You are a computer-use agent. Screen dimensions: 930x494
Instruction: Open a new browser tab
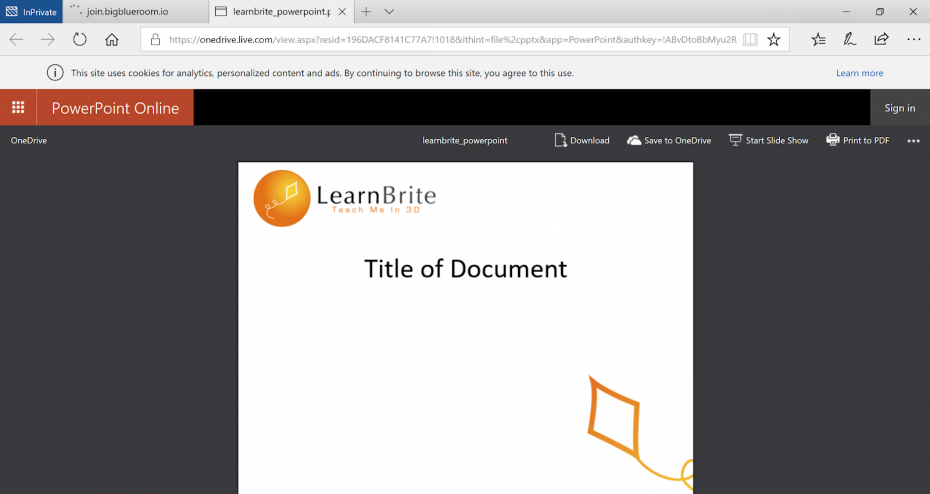pyautogui.click(x=367, y=12)
